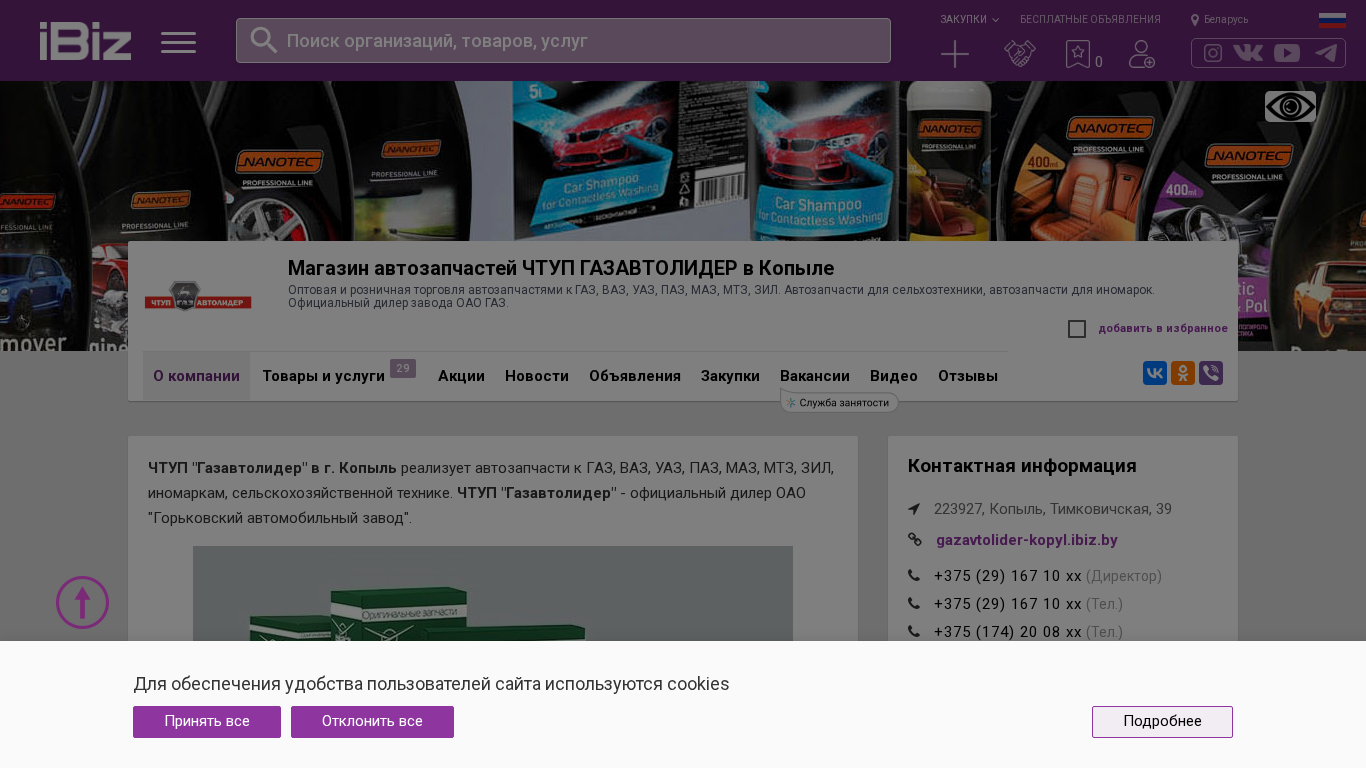Open favorites star bookmark icon
The image size is (1366, 768).
(1077, 54)
